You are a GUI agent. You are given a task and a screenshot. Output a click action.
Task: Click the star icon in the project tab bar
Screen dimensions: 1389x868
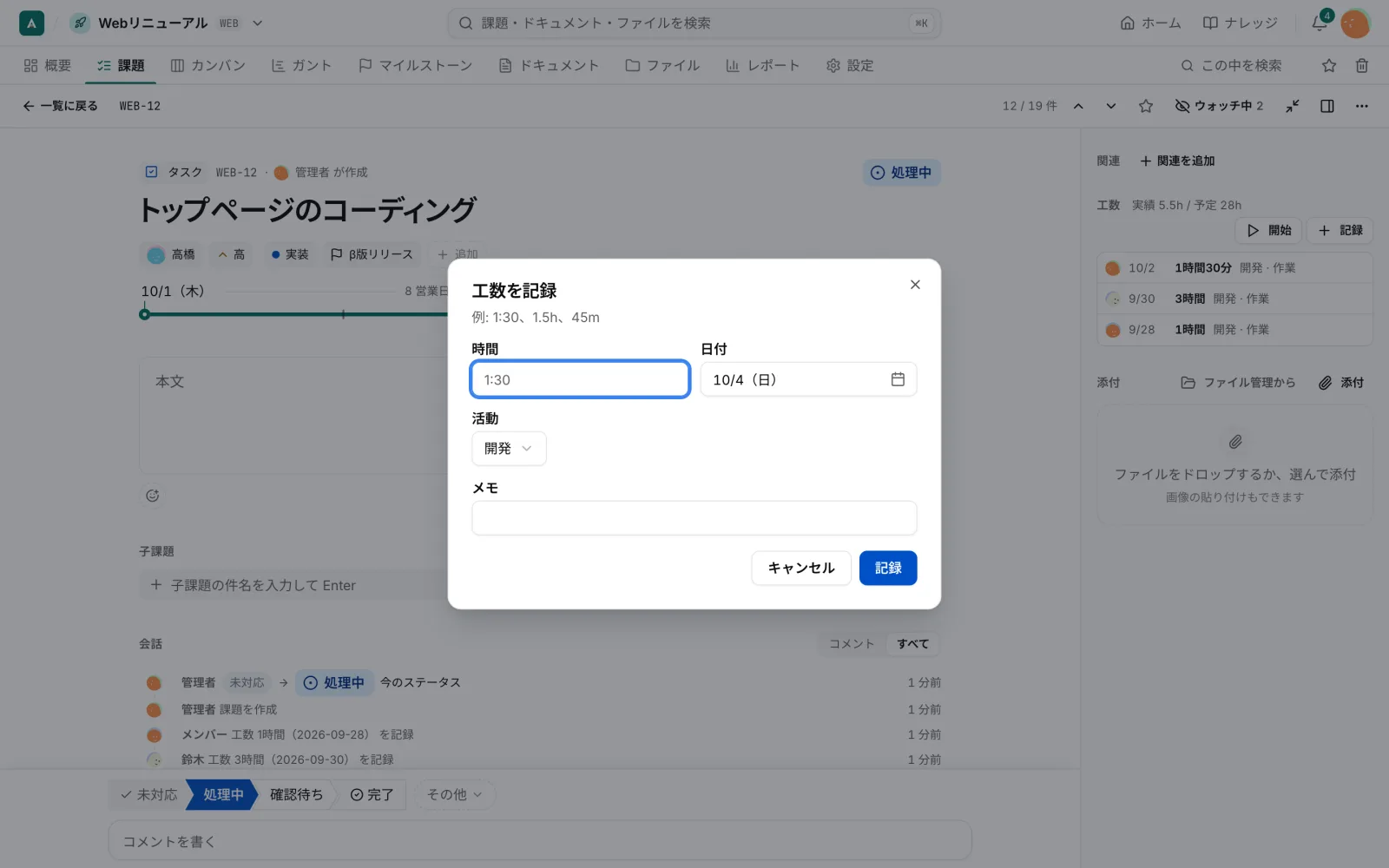point(1329,65)
